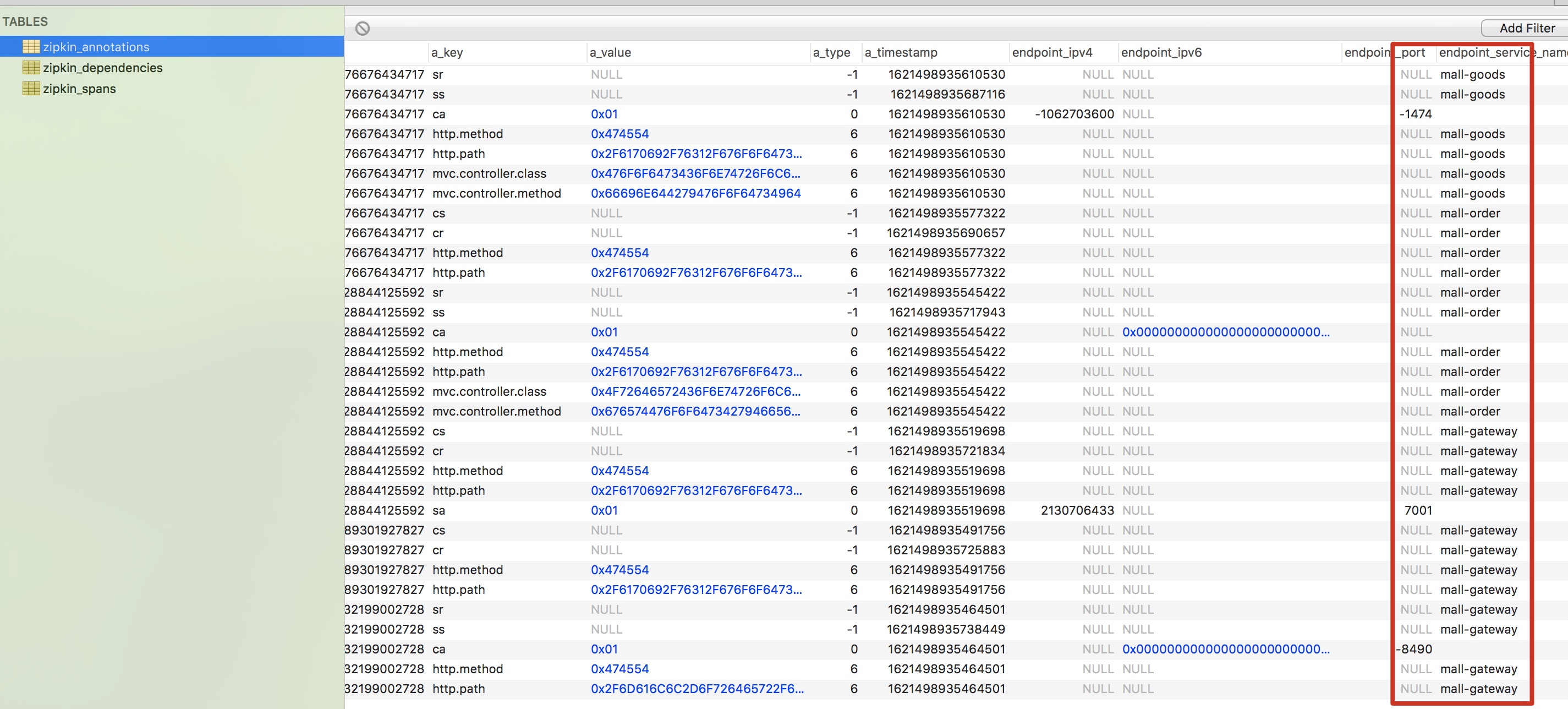Click 0x474554 in the 89301927827 http.method row
1568x709 pixels.
click(x=619, y=570)
